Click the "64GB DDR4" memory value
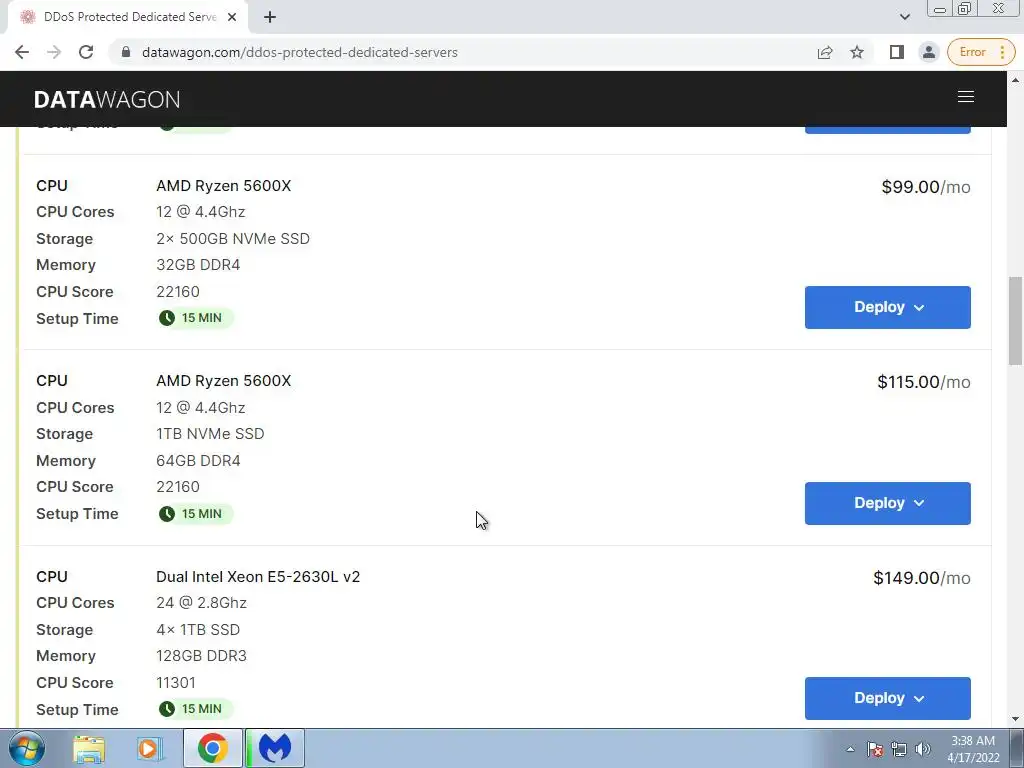Screen dimensions: 1024x768 198,460
